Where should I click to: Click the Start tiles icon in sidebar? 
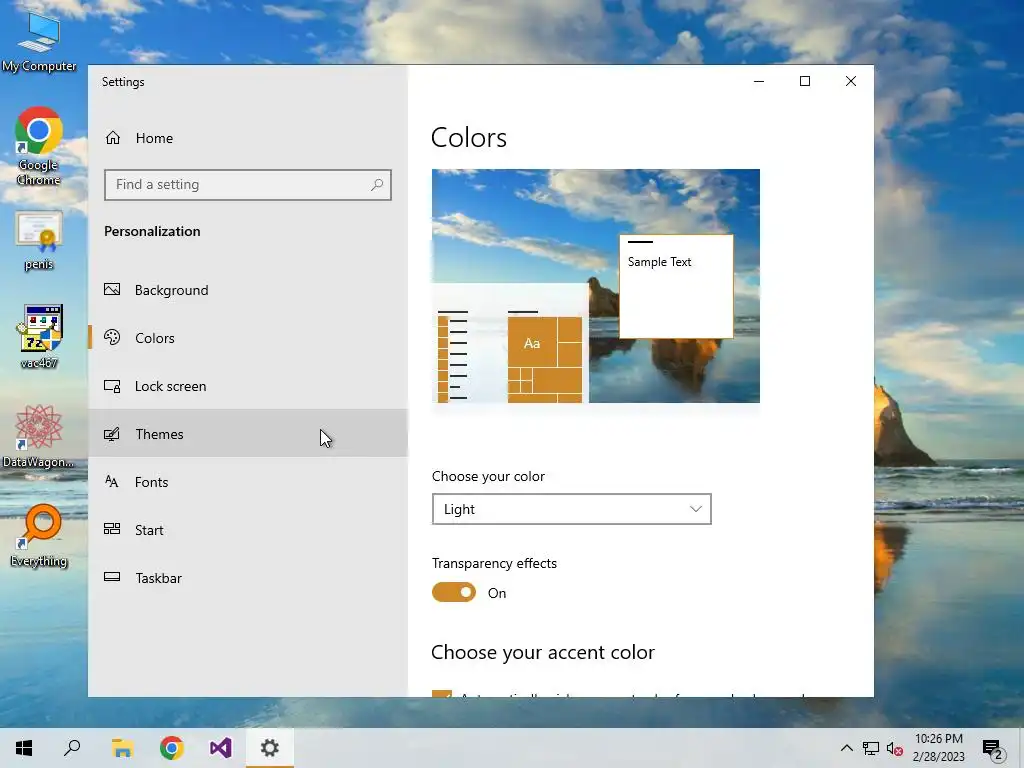pos(112,530)
